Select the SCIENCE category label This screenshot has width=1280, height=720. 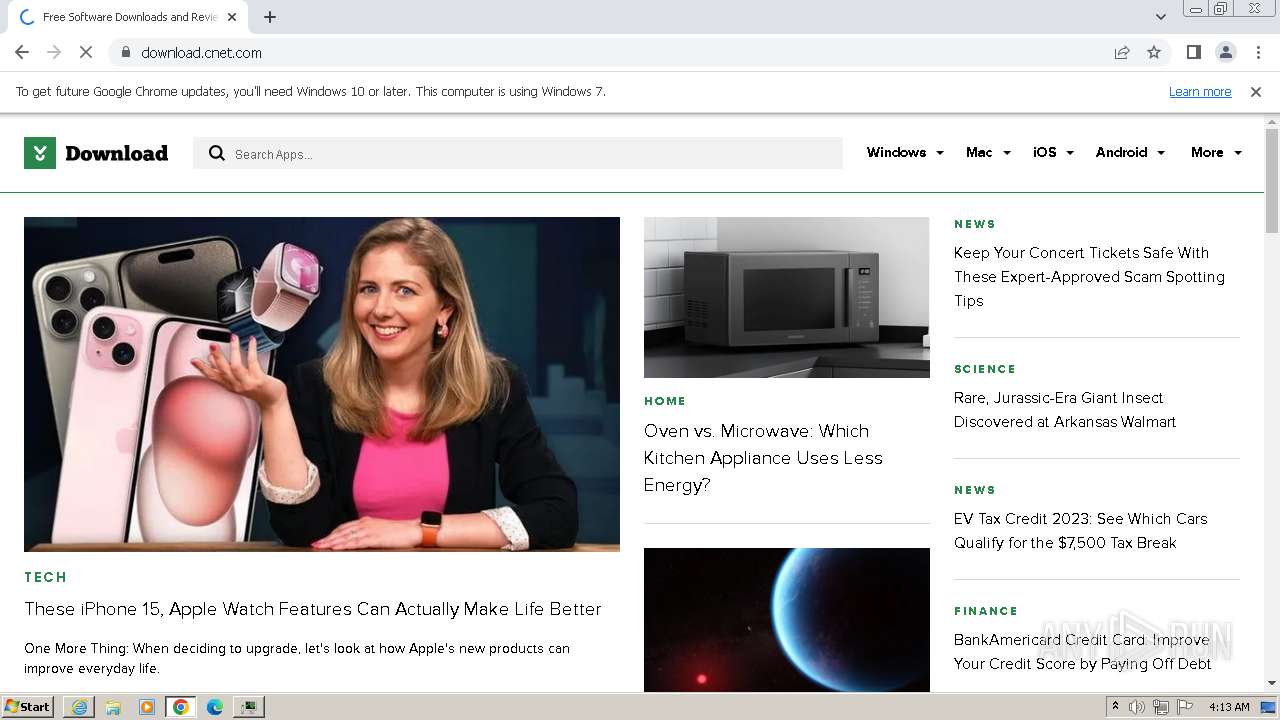coord(985,369)
